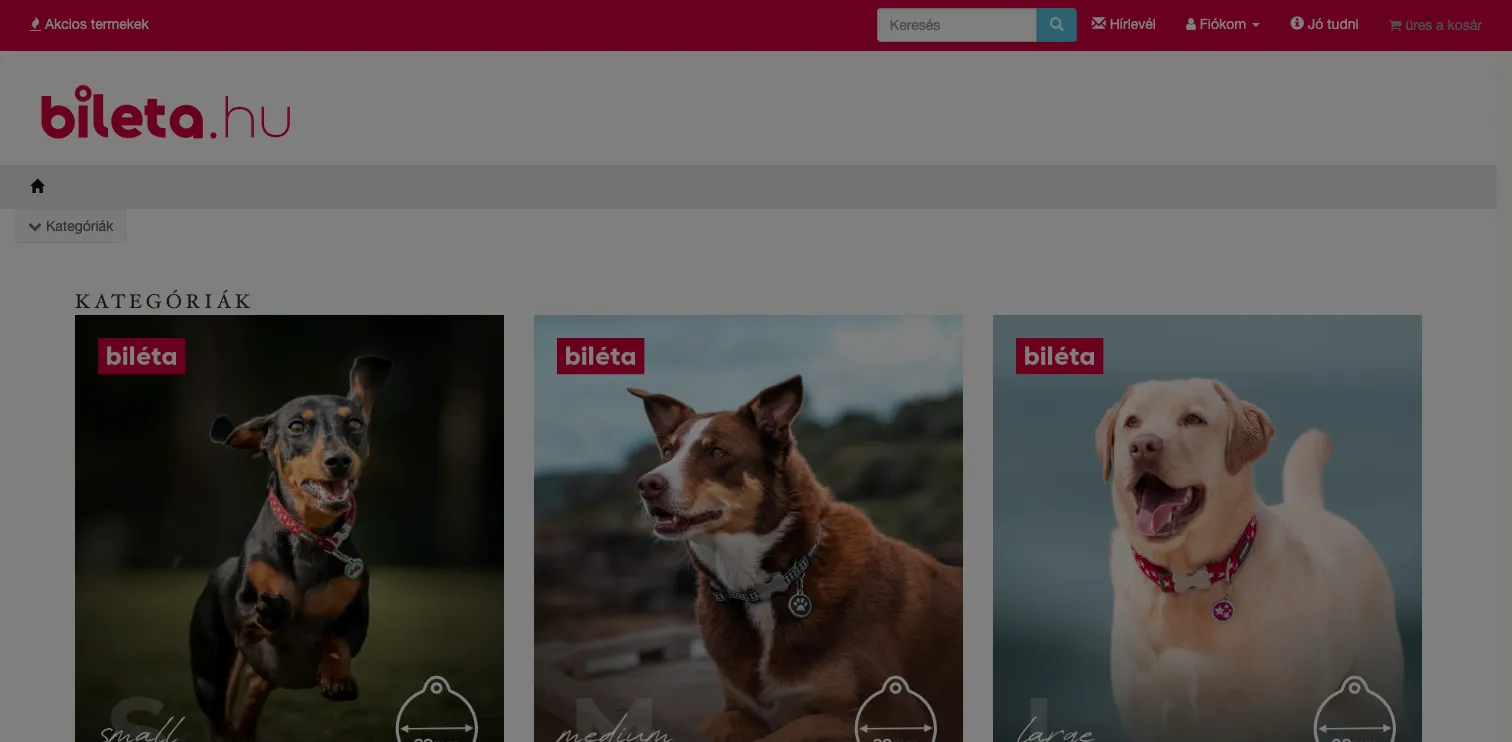The height and width of the screenshot is (742, 1512).
Task: Click the chevron arrow inside the Kategóriák button
Action: 35,227
